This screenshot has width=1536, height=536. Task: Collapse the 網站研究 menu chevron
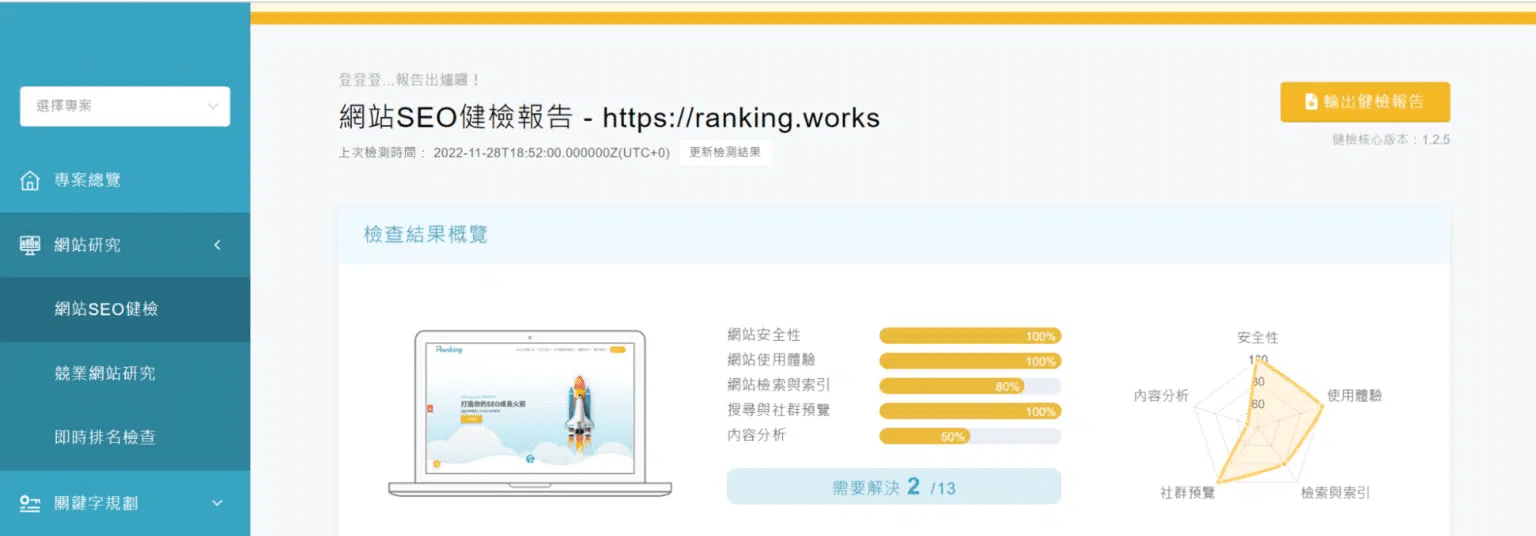217,245
